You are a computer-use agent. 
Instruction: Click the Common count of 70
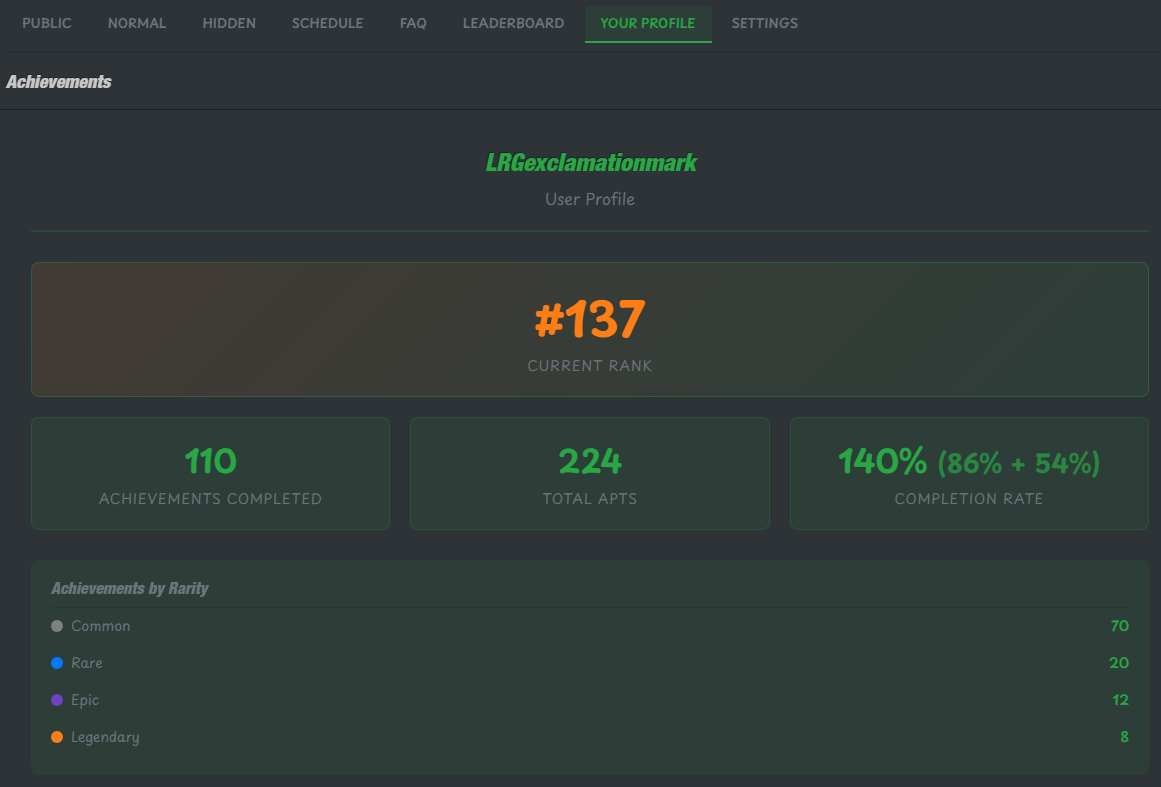tap(1120, 626)
